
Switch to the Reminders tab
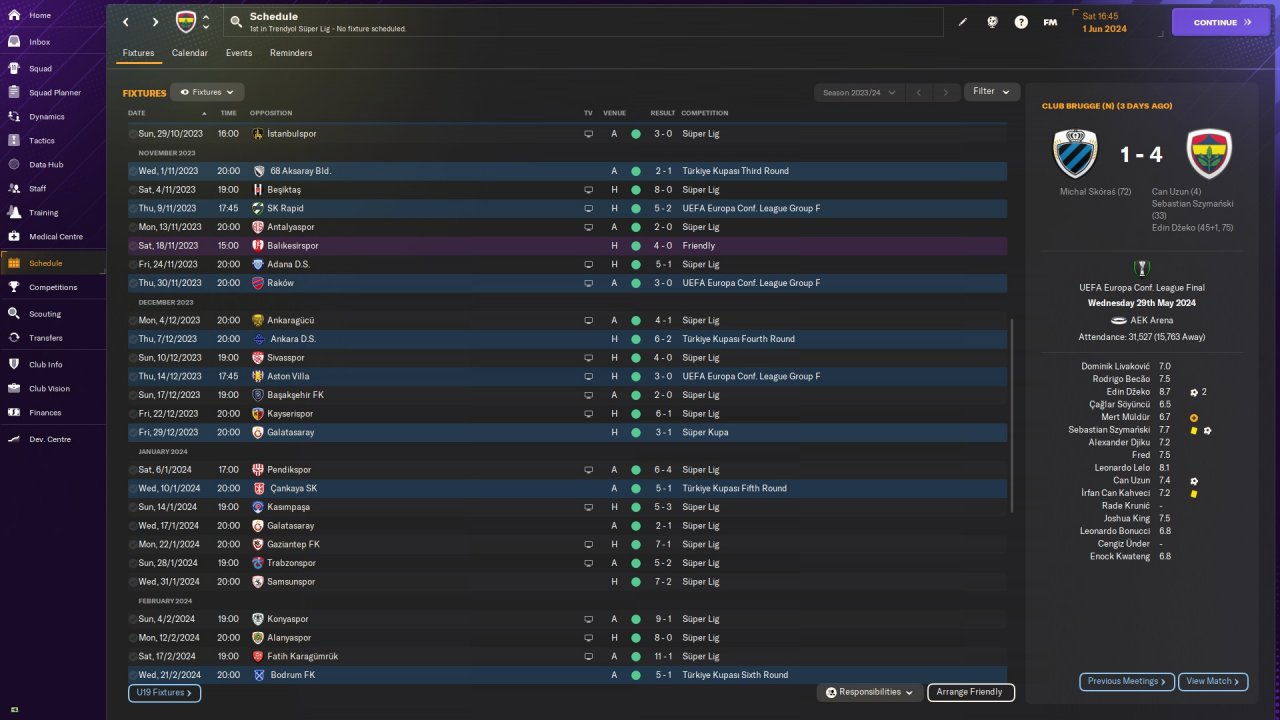point(291,53)
